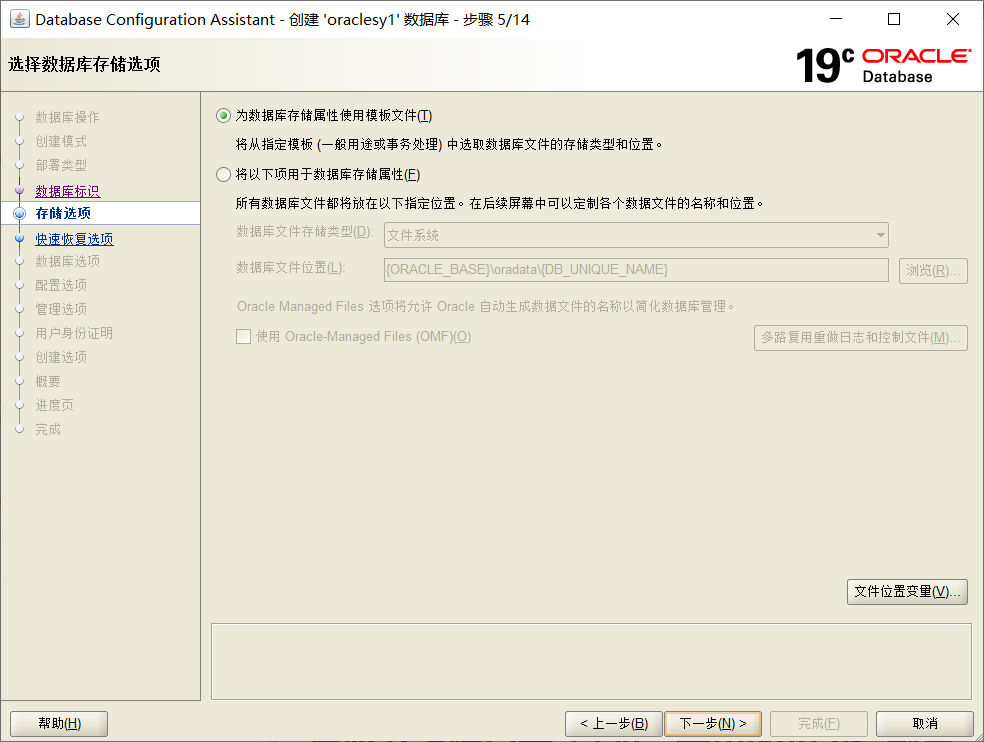The image size is (984, 742).
Task: Click the 帮助(H) button
Action: pos(59,724)
